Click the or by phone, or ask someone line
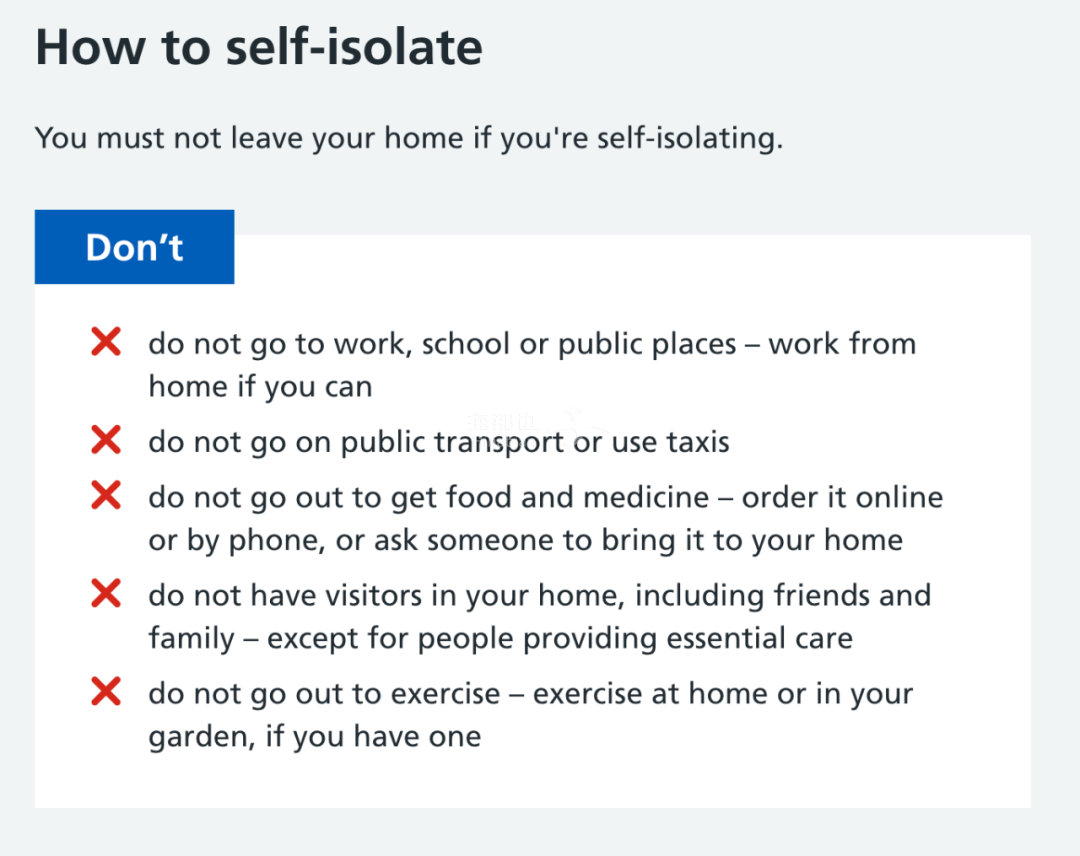Screen dimensions: 1080x856 [526, 541]
